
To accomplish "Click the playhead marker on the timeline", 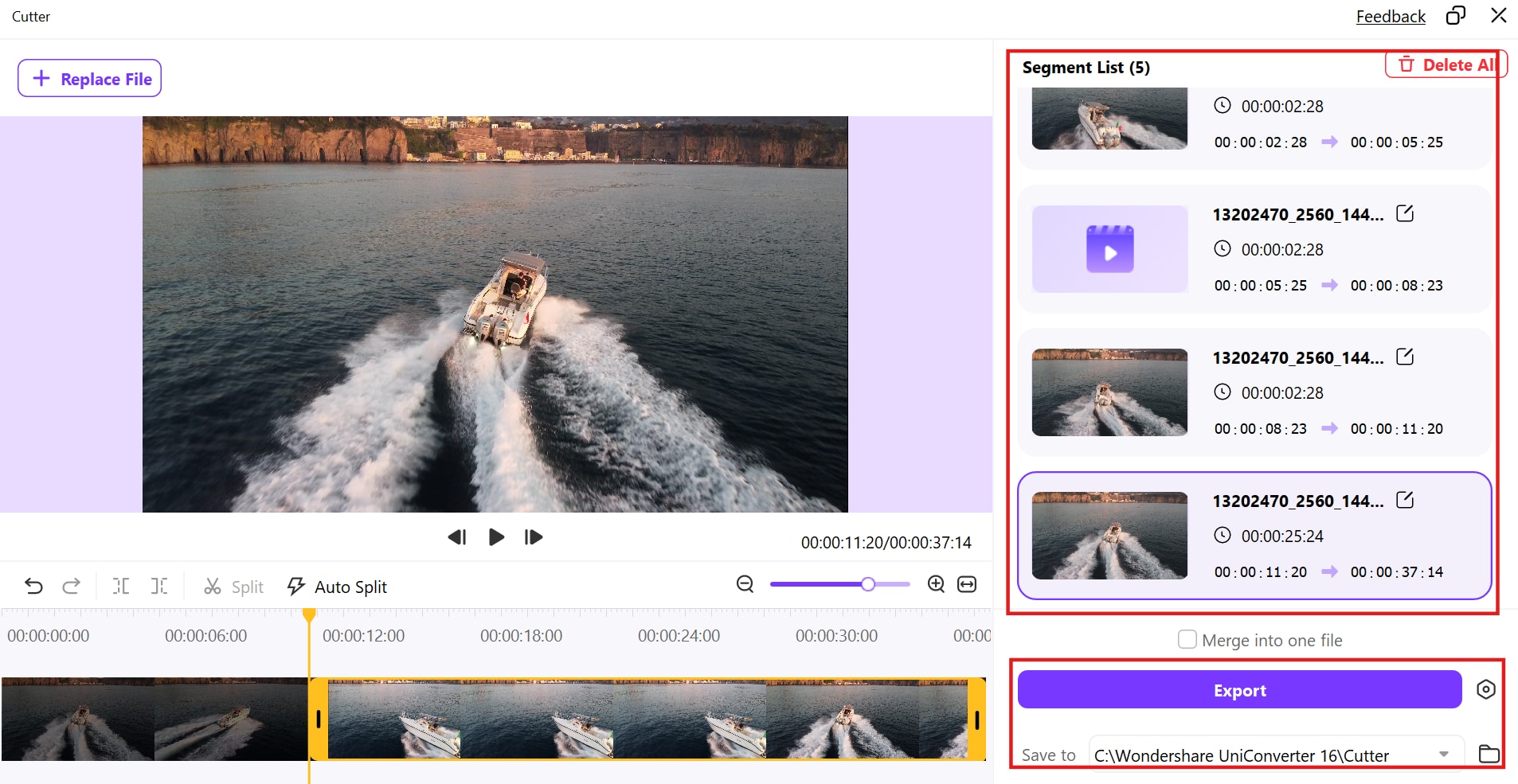I will pyautogui.click(x=309, y=615).
